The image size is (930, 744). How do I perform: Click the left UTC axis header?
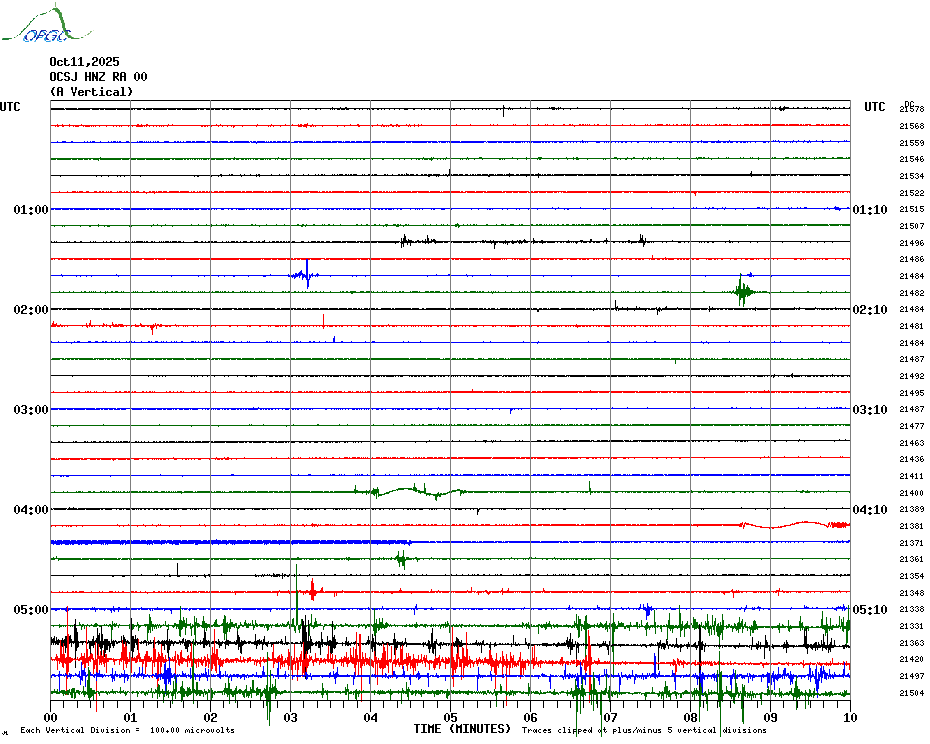[10, 107]
